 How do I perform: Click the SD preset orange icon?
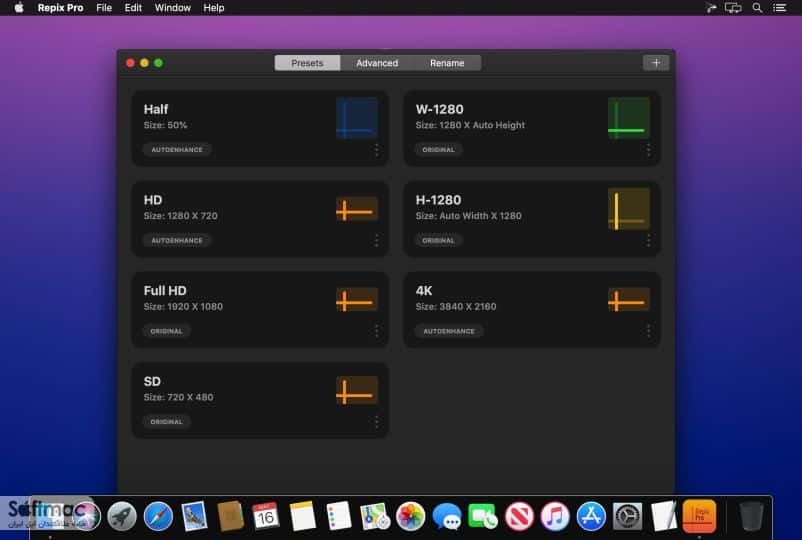[x=357, y=391]
